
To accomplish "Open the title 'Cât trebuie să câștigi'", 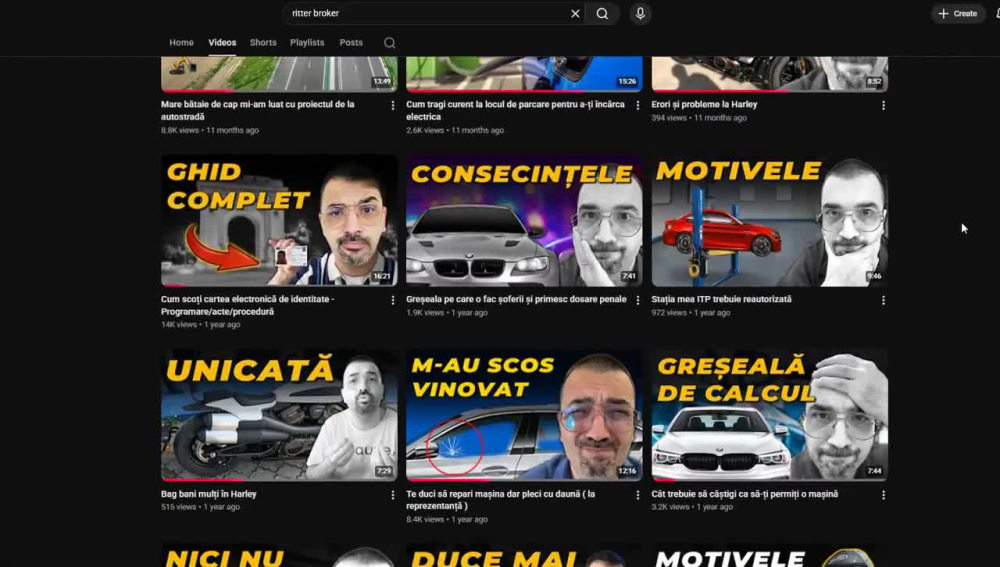I will click(x=745, y=494).
